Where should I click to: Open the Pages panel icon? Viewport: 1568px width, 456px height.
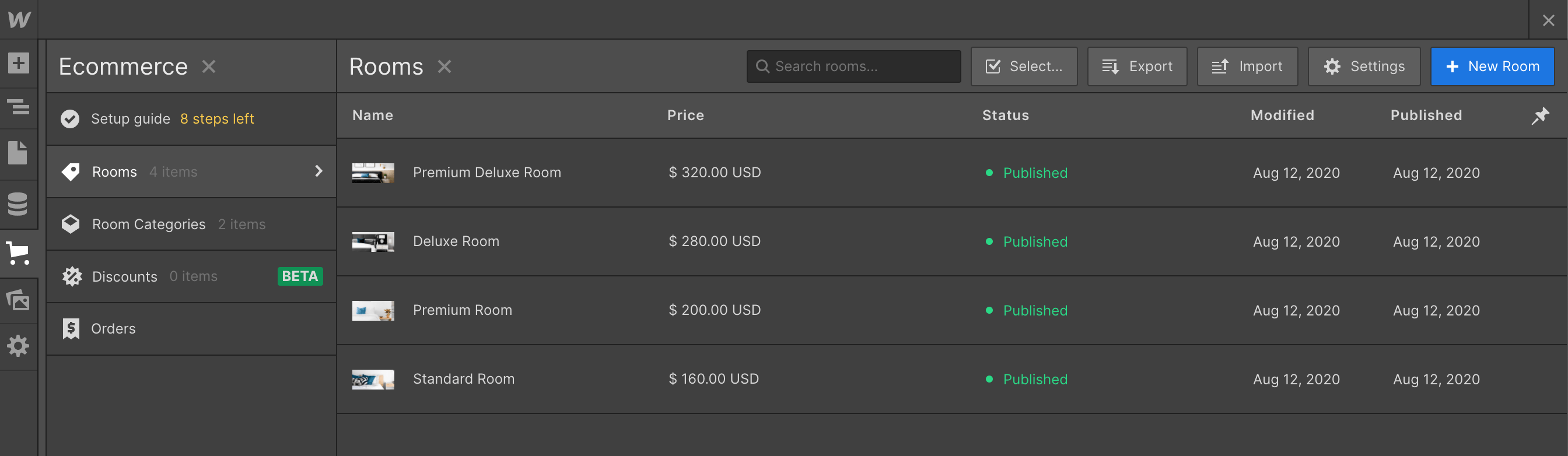(x=18, y=153)
